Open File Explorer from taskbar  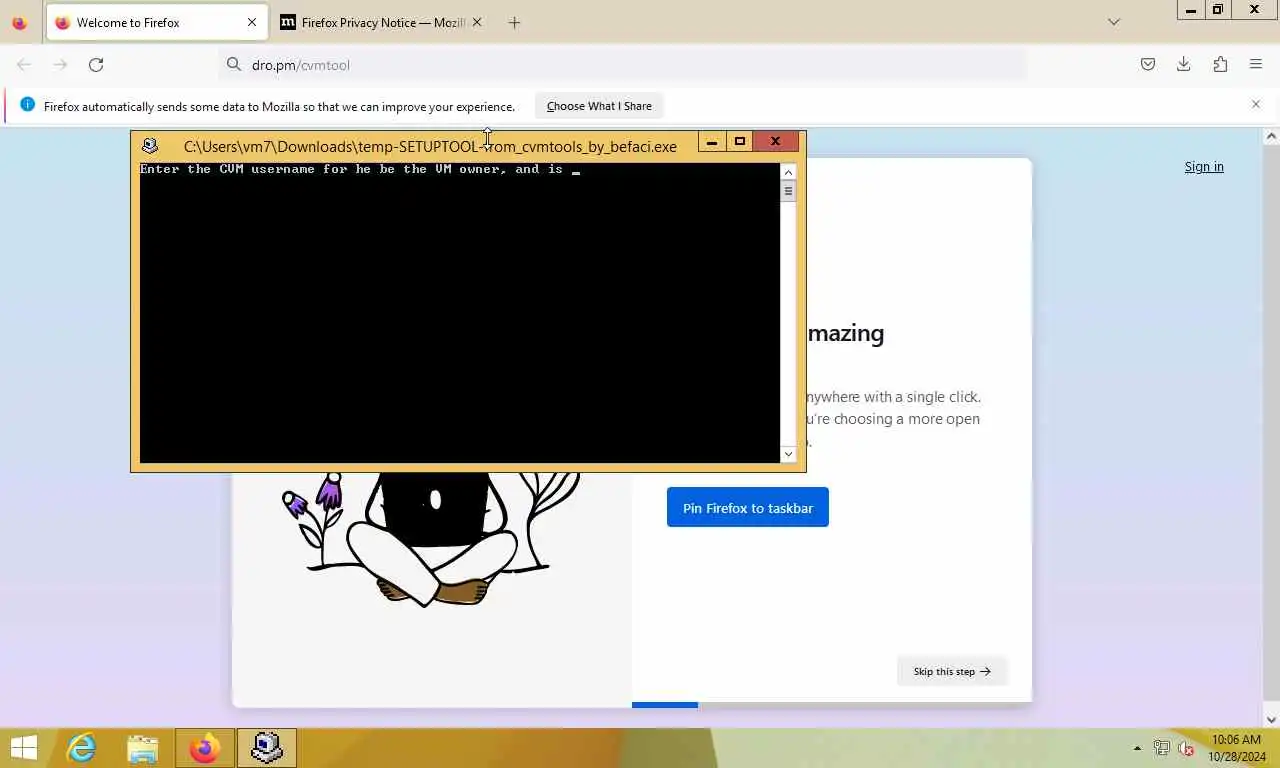pyautogui.click(x=143, y=748)
